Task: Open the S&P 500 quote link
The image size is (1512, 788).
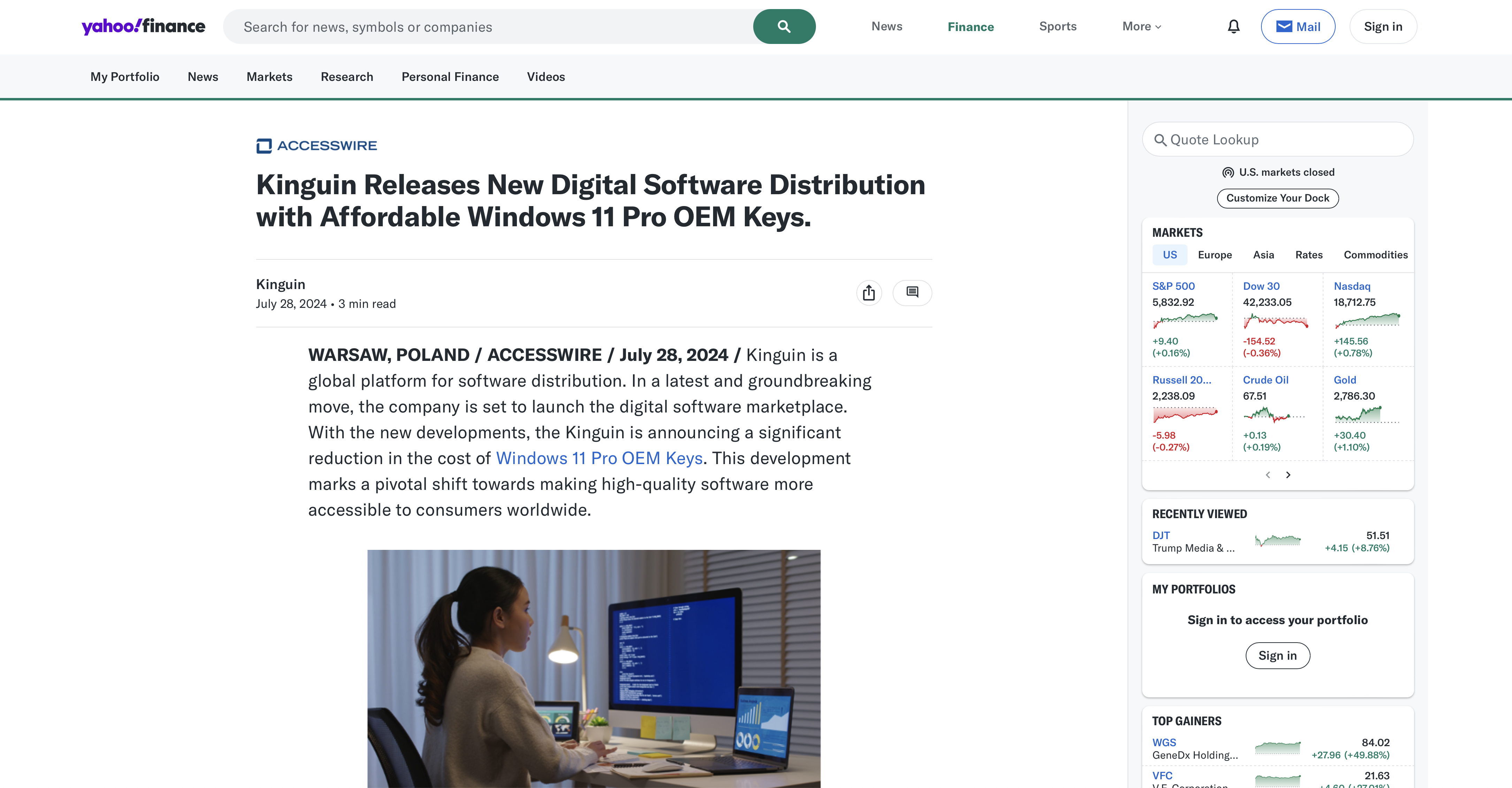Action: tap(1173, 286)
